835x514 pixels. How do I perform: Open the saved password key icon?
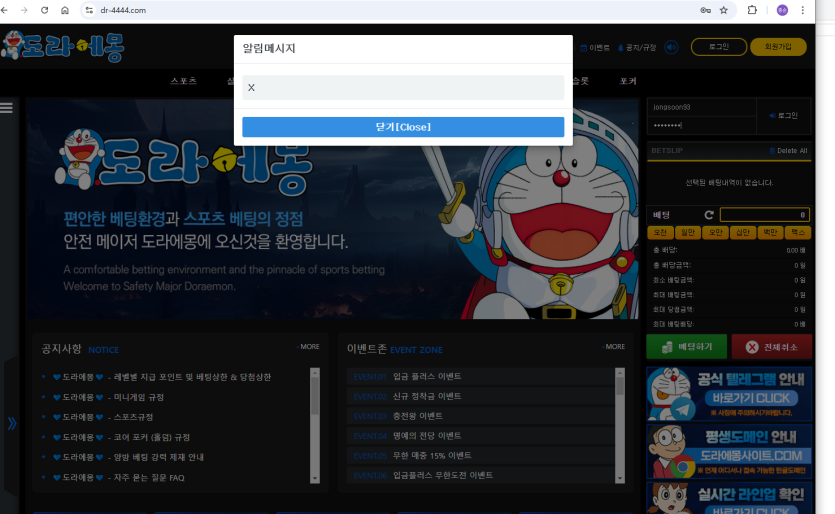coord(706,10)
